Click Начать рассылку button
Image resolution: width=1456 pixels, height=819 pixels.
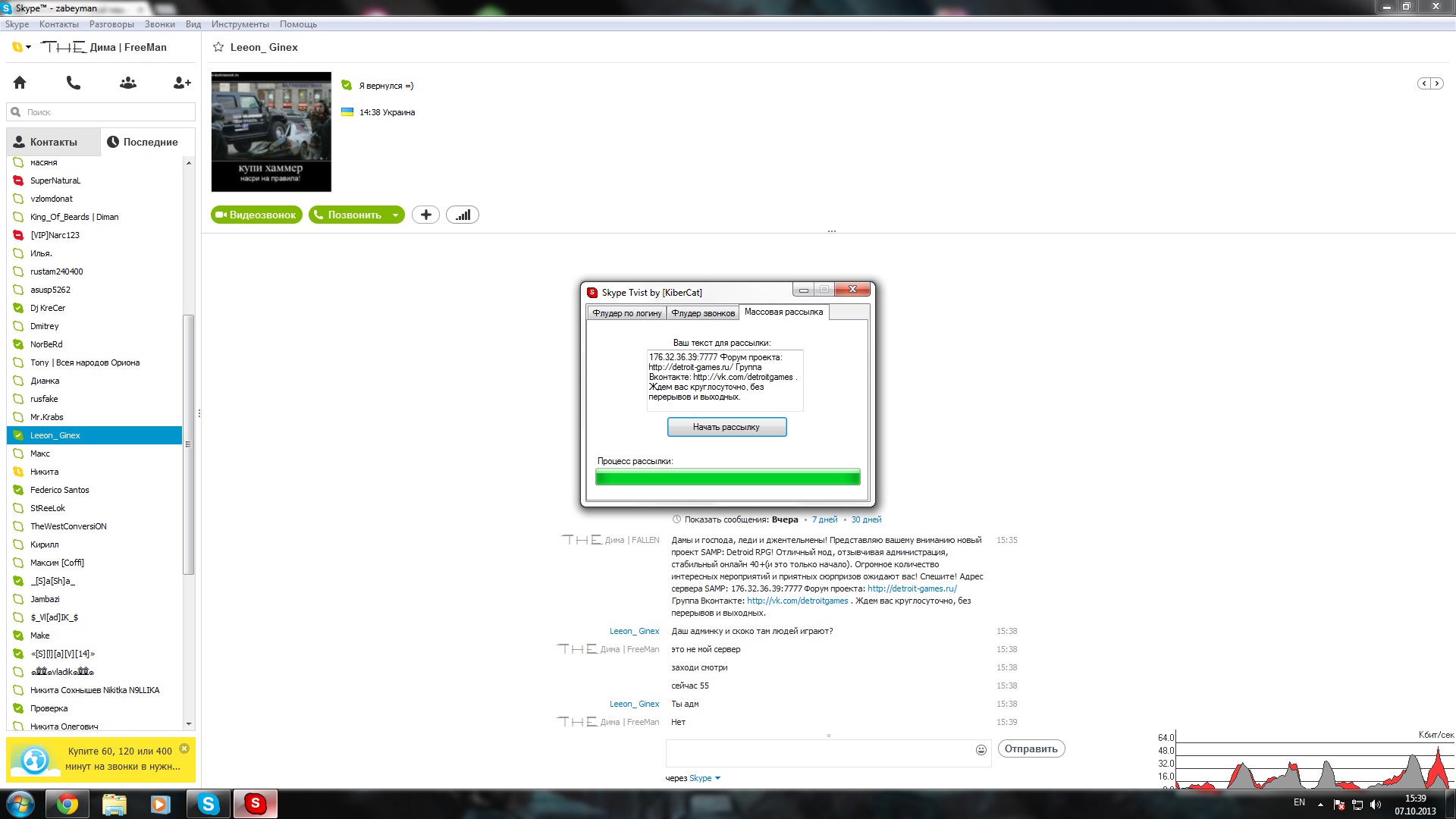point(726,427)
